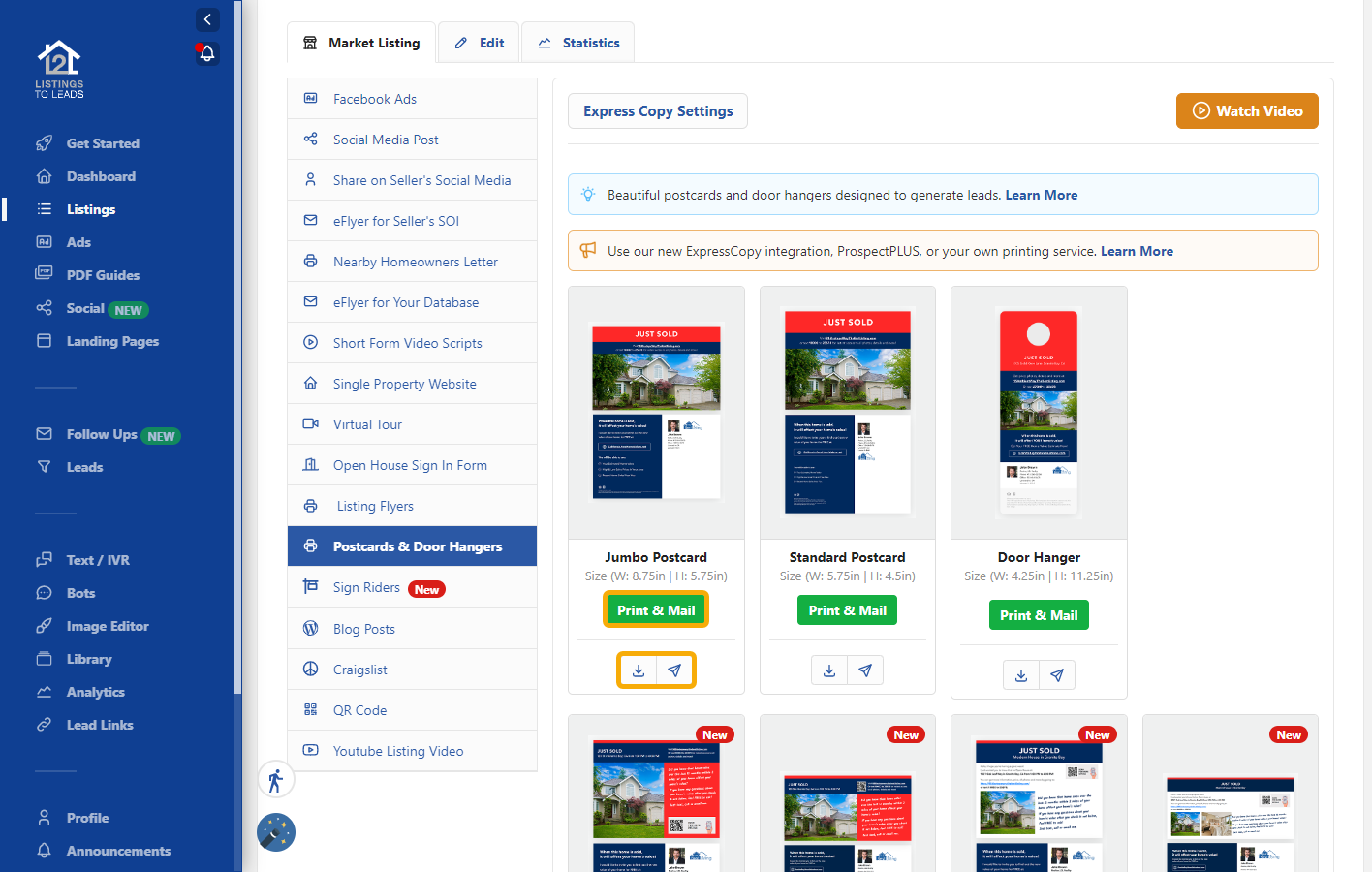
Task: Download the Standard Postcard
Action: click(x=829, y=670)
